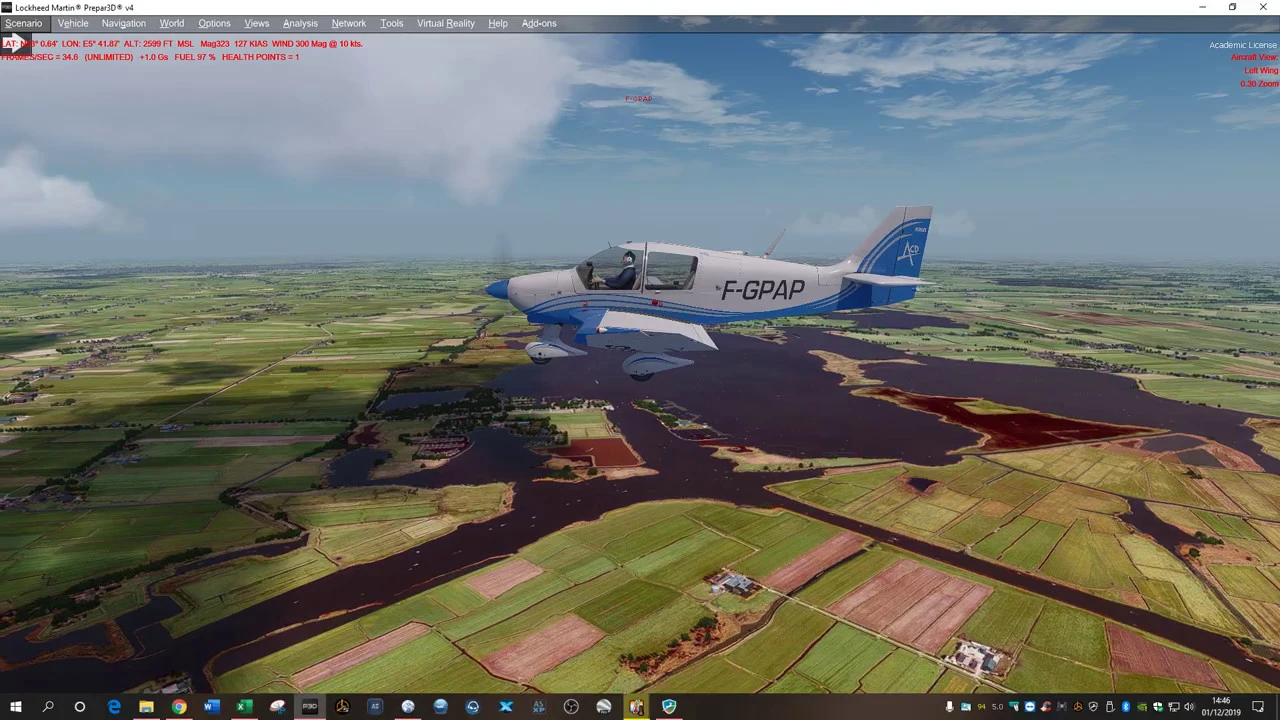Click the blue X taskbar icon
This screenshot has height=720, width=1280.
[x=506, y=708]
